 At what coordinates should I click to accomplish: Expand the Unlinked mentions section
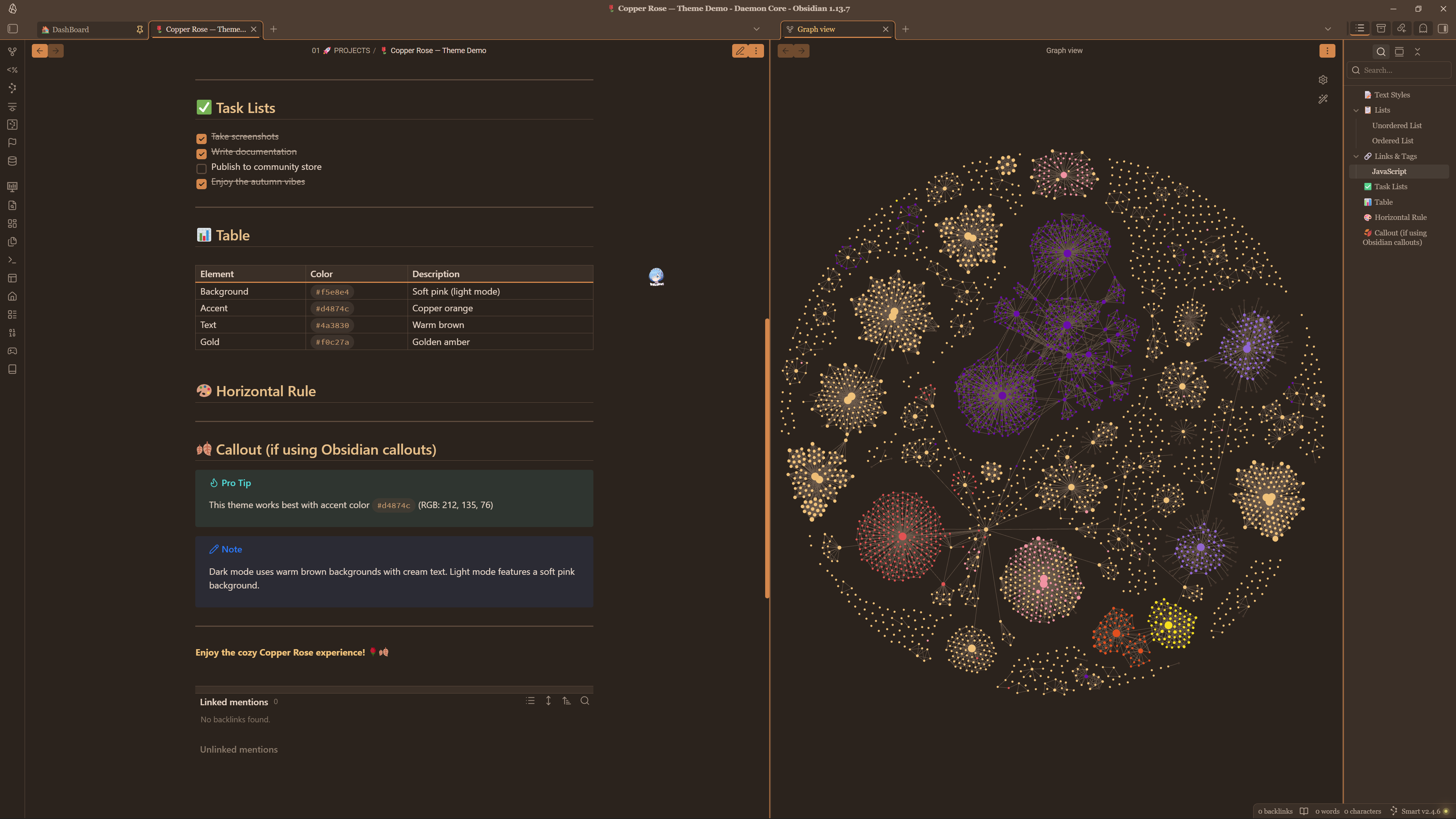tap(238, 750)
